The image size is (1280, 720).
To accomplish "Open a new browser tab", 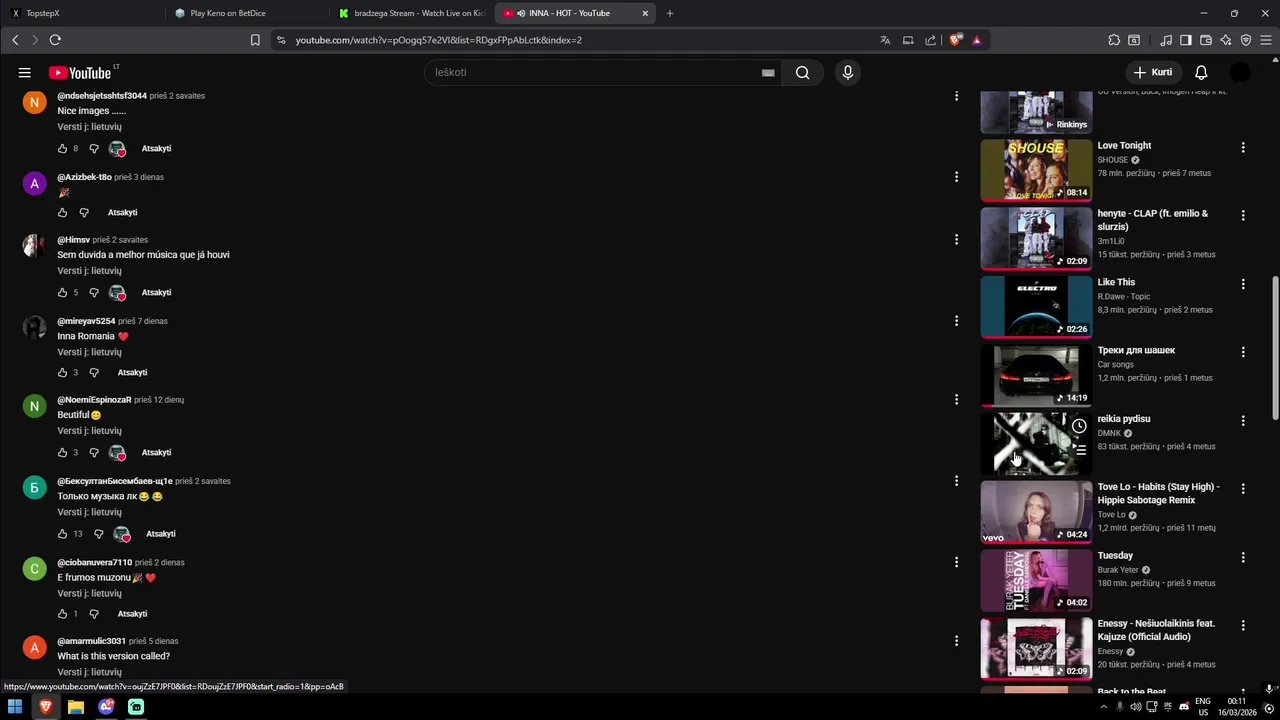I will point(670,13).
